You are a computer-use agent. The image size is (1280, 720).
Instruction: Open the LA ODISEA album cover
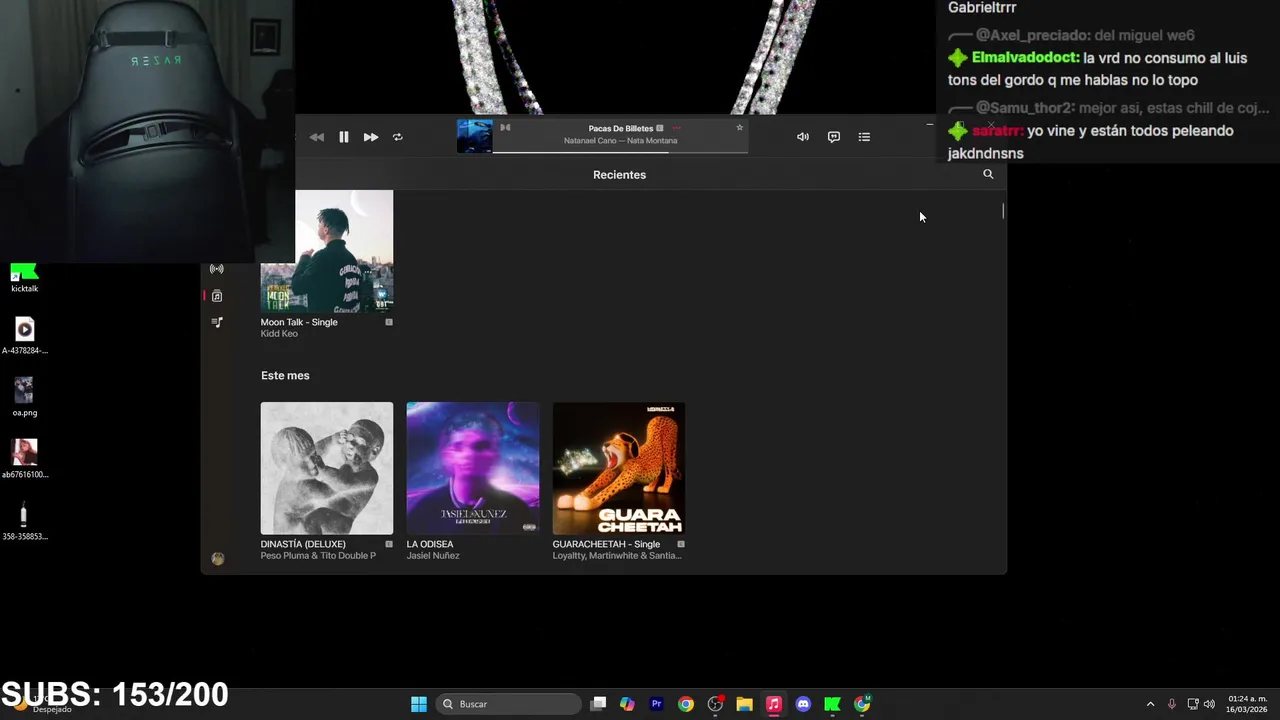tap(473, 468)
